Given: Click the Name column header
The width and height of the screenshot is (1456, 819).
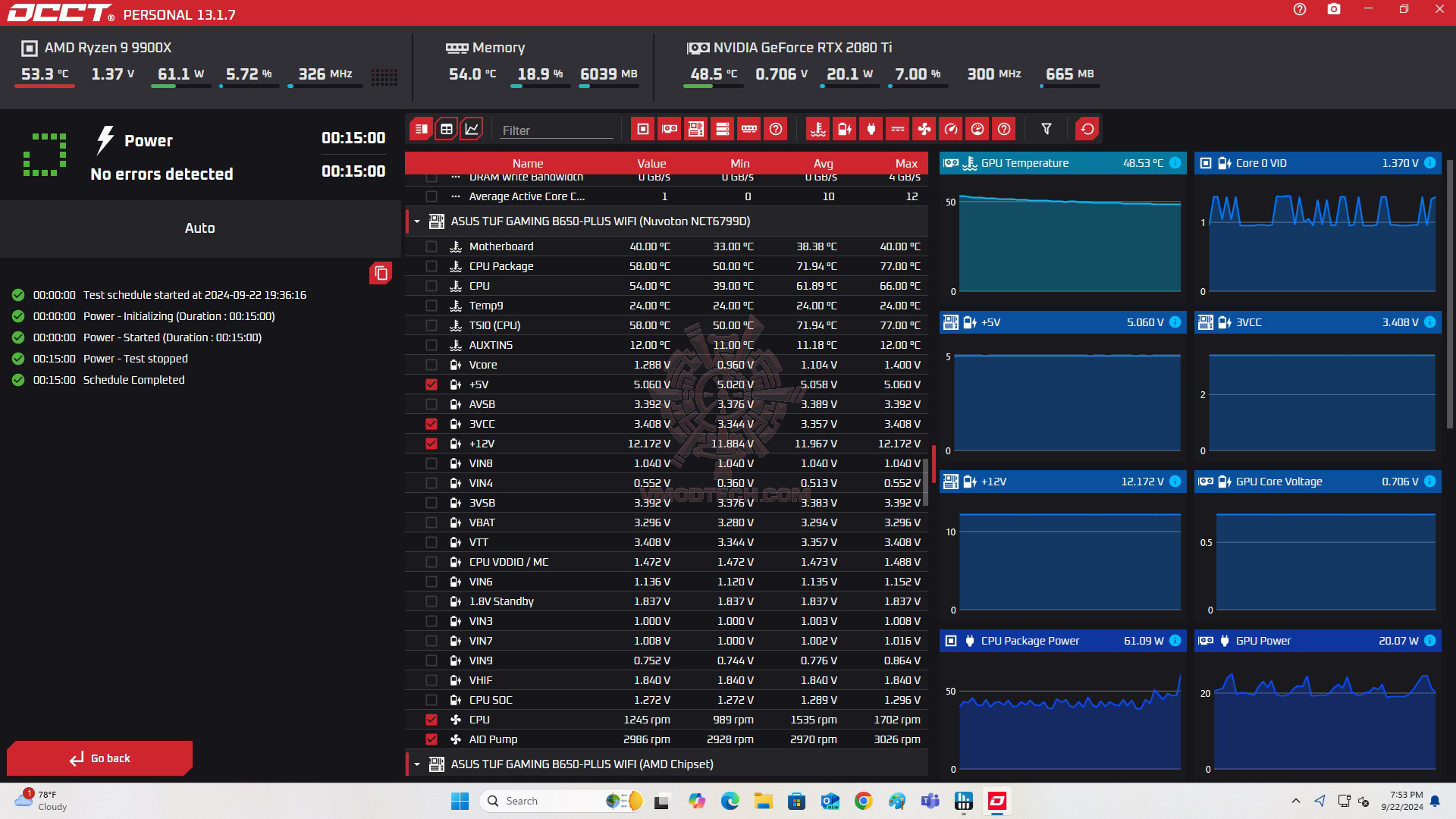Looking at the screenshot, I should click(x=527, y=163).
